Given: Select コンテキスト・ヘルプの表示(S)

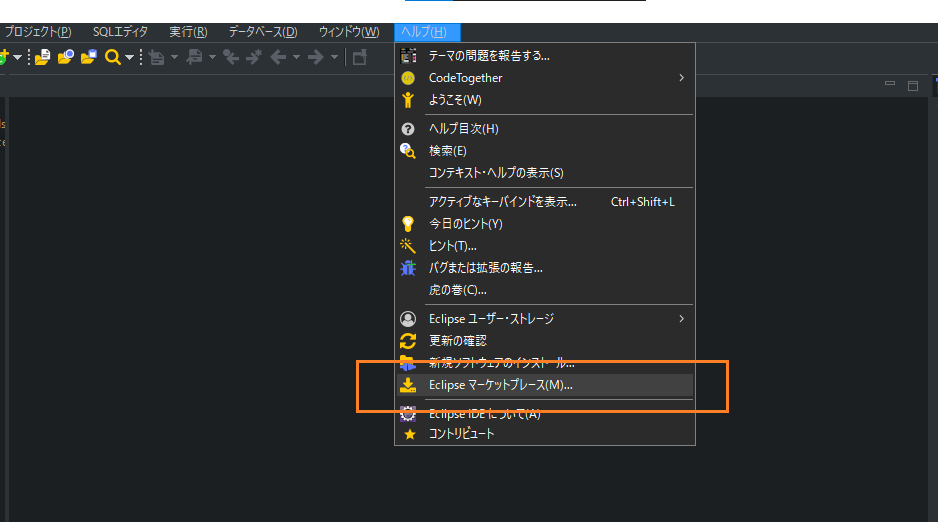Looking at the screenshot, I should [x=544, y=173].
